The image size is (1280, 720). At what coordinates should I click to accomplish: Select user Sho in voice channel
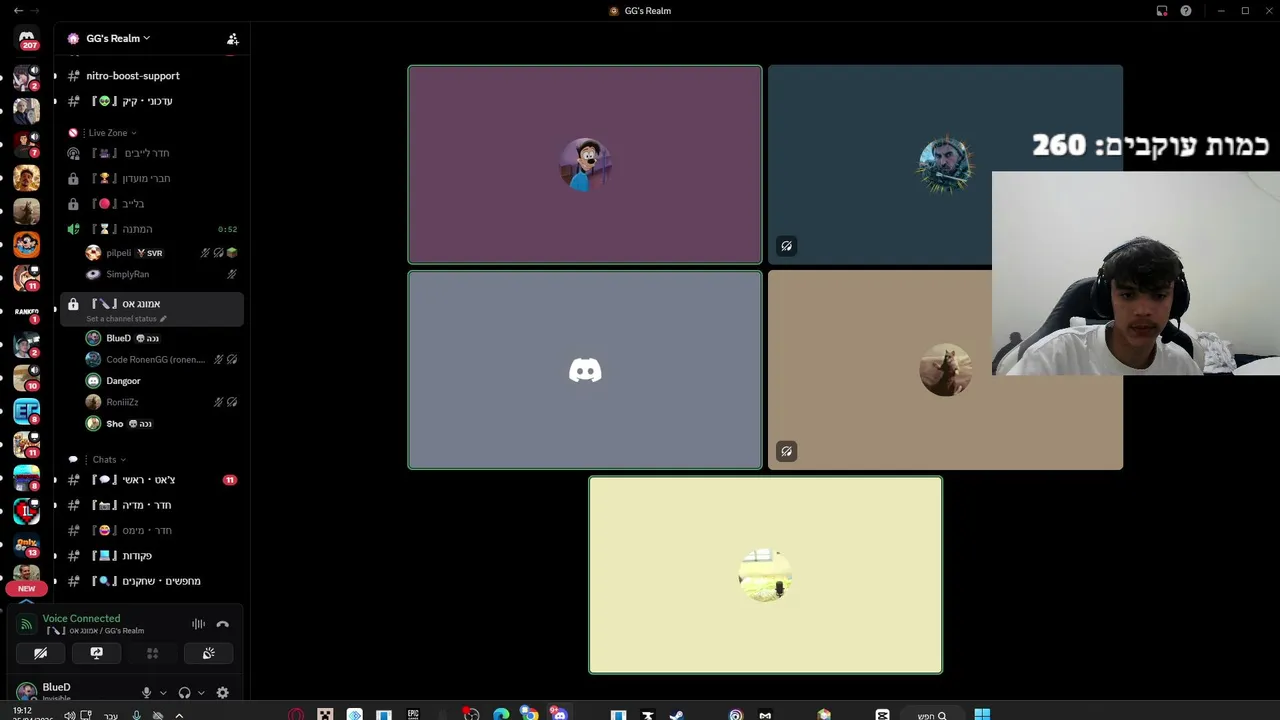pyautogui.click(x=162, y=424)
